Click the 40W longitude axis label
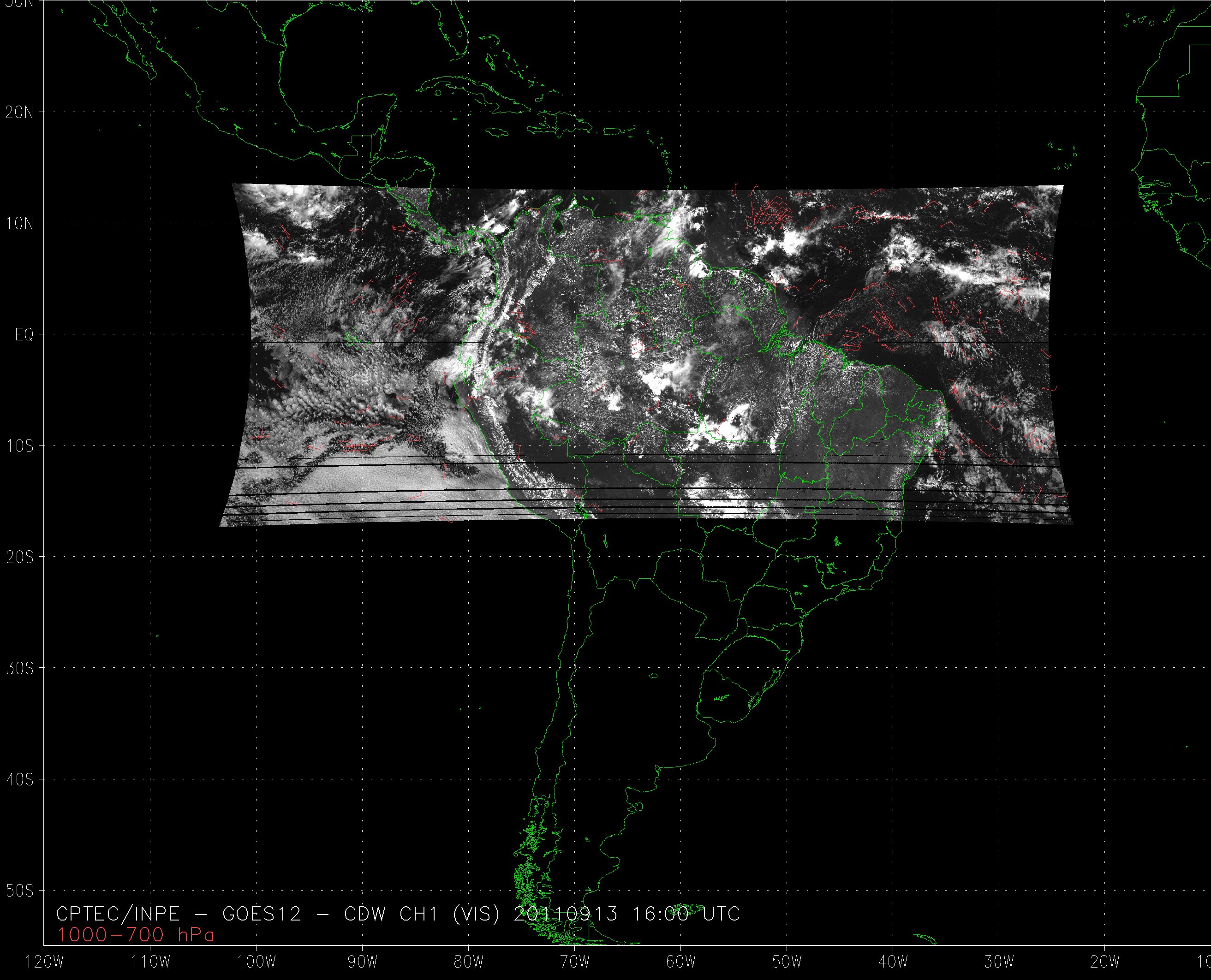The image size is (1211, 980). (893, 962)
